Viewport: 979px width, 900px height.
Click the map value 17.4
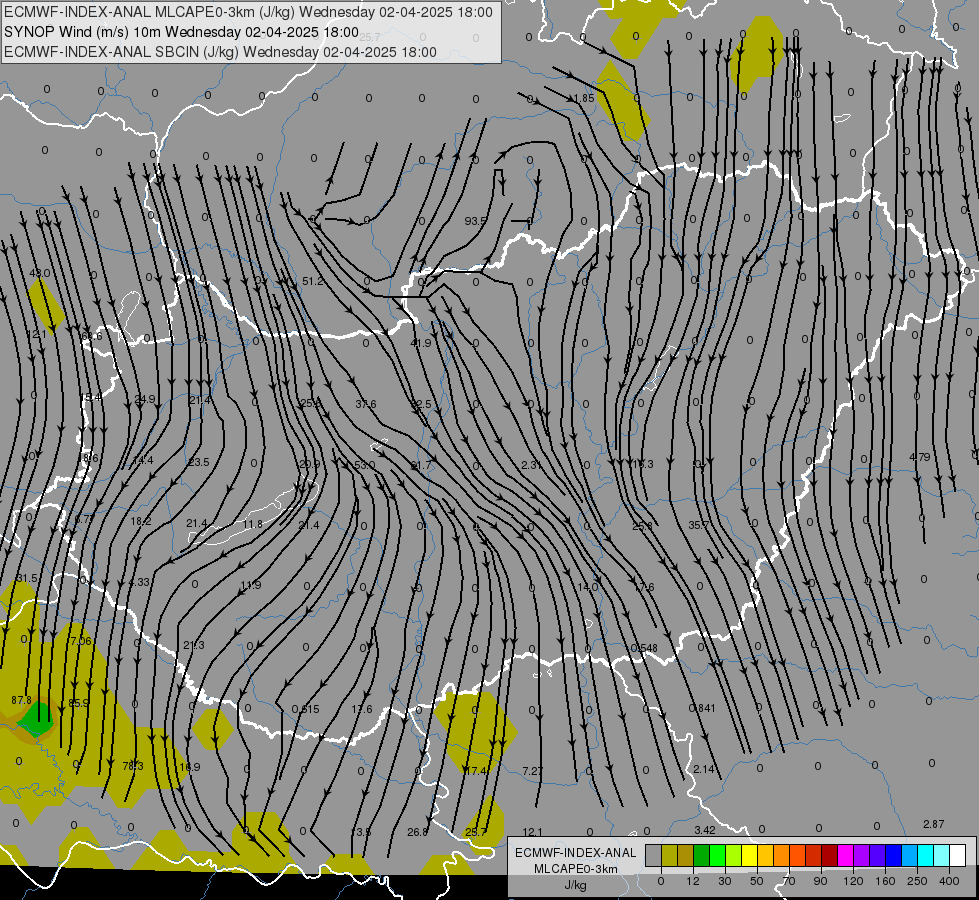(x=476, y=771)
